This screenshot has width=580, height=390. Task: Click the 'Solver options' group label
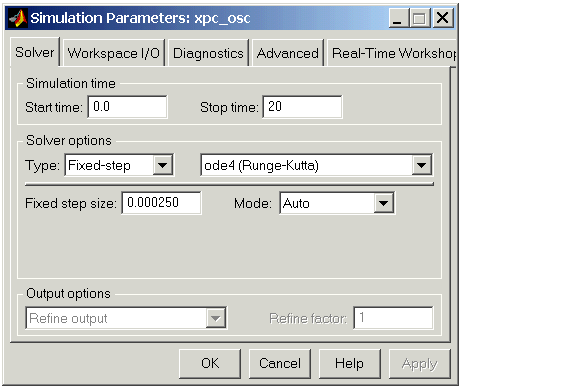[69, 141]
